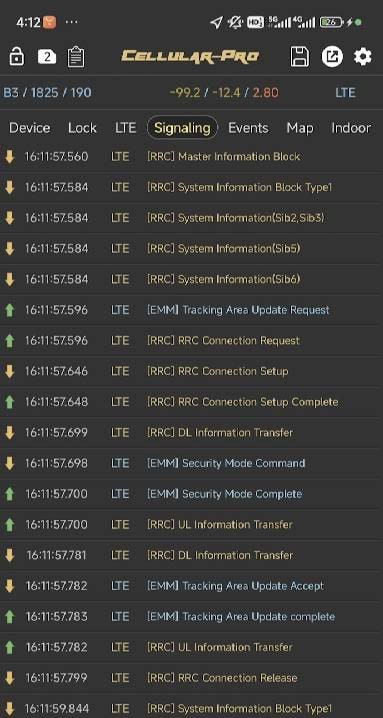Tap the three-dots notification overflow
The image size is (383, 718).
[x=71, y=22]
